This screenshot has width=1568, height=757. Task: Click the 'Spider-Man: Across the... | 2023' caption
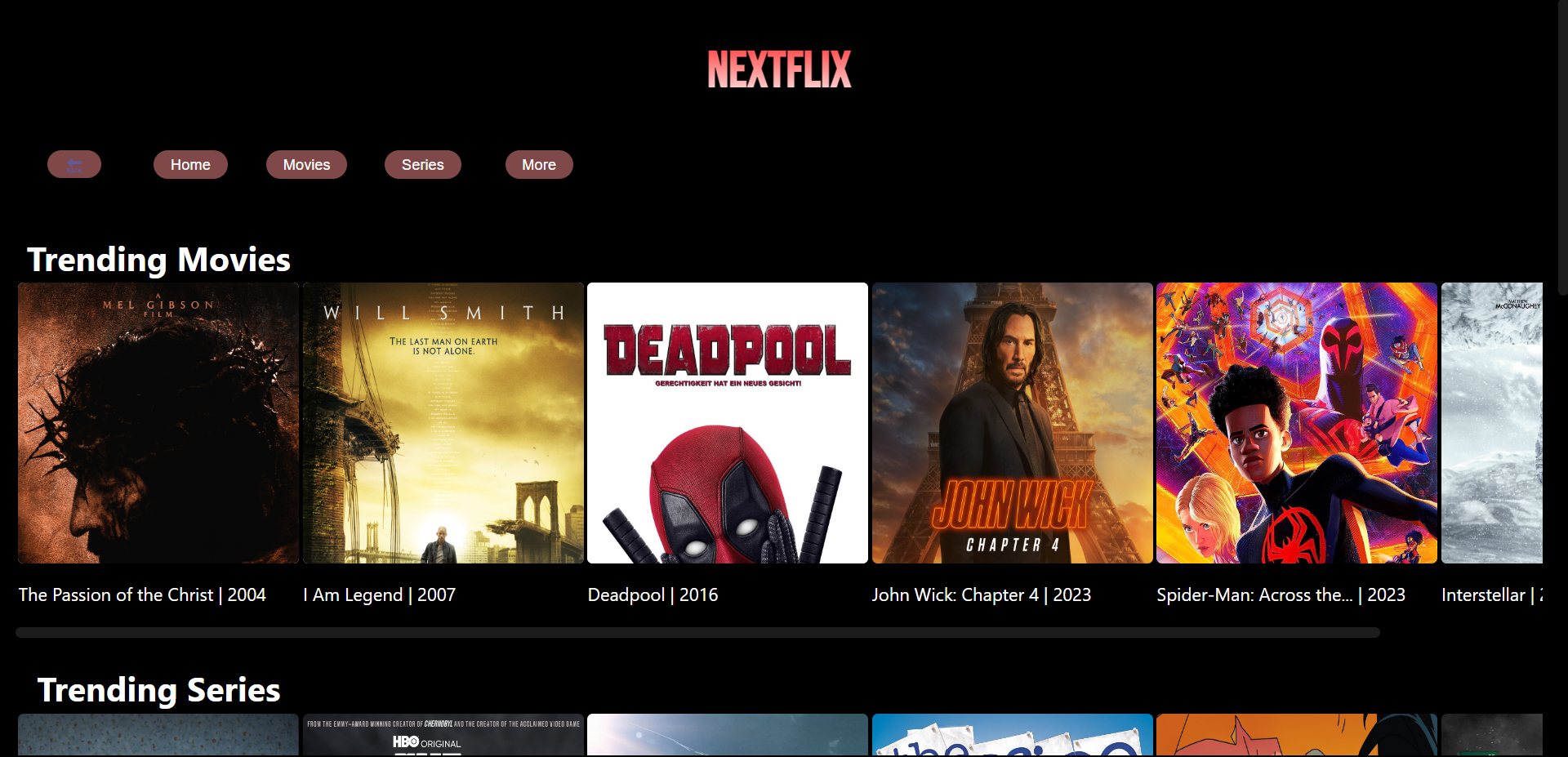point(1280,595)
